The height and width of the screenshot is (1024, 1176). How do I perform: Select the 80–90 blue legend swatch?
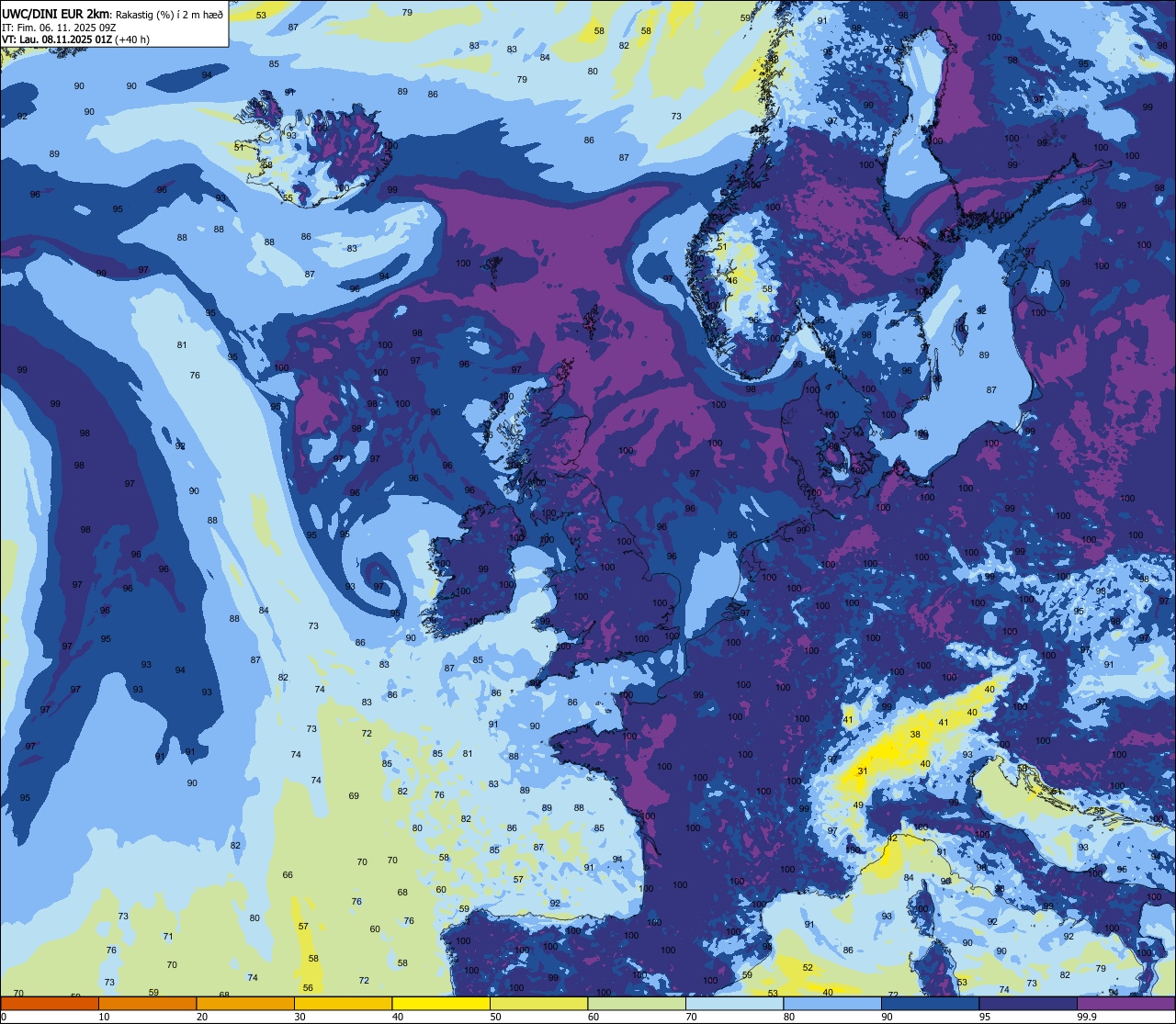tap(832, 1003)
